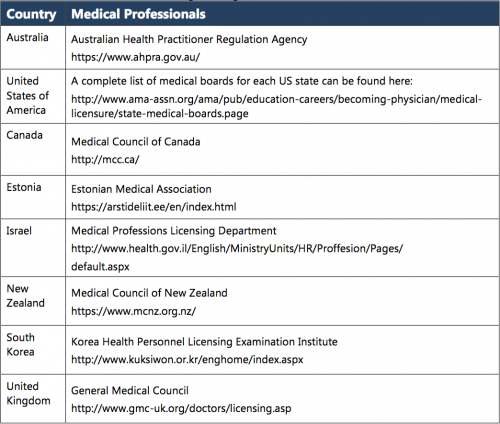Open the ama-assn.org state medical boards URL
500x424 pixels.
[x=277, y=106]
